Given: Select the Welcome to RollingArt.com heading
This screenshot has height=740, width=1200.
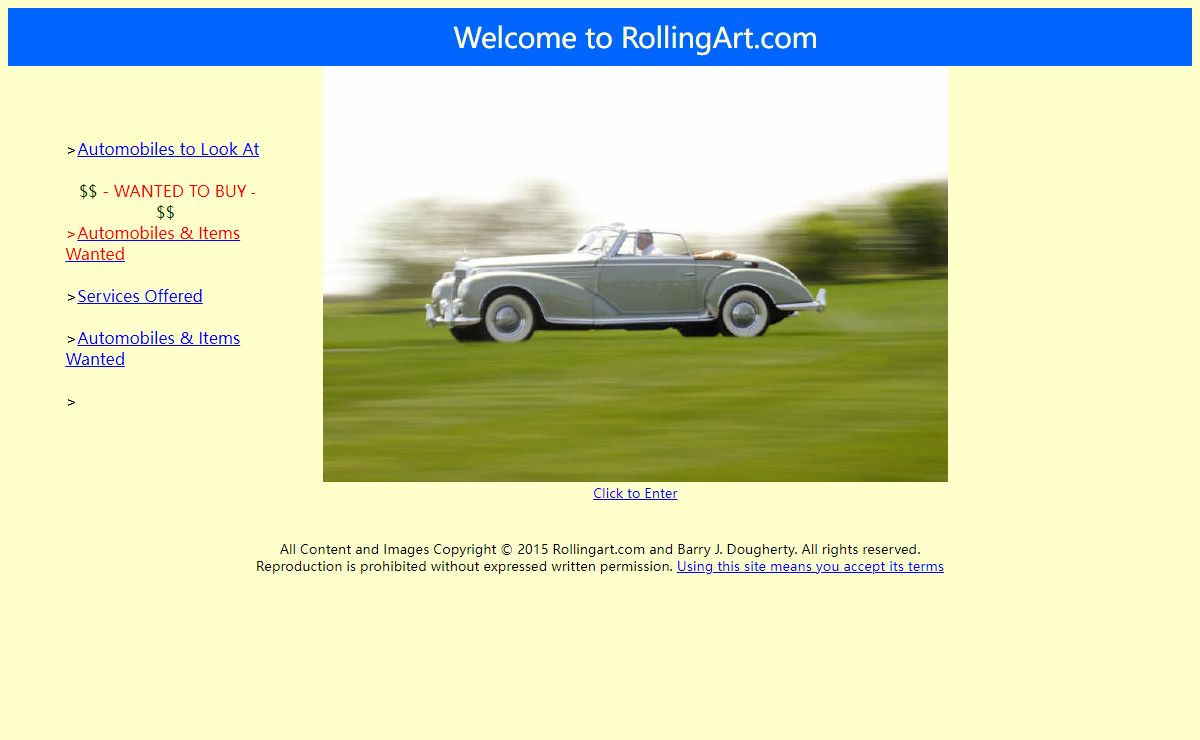Looking at the screenshot, I should point(635,38).
